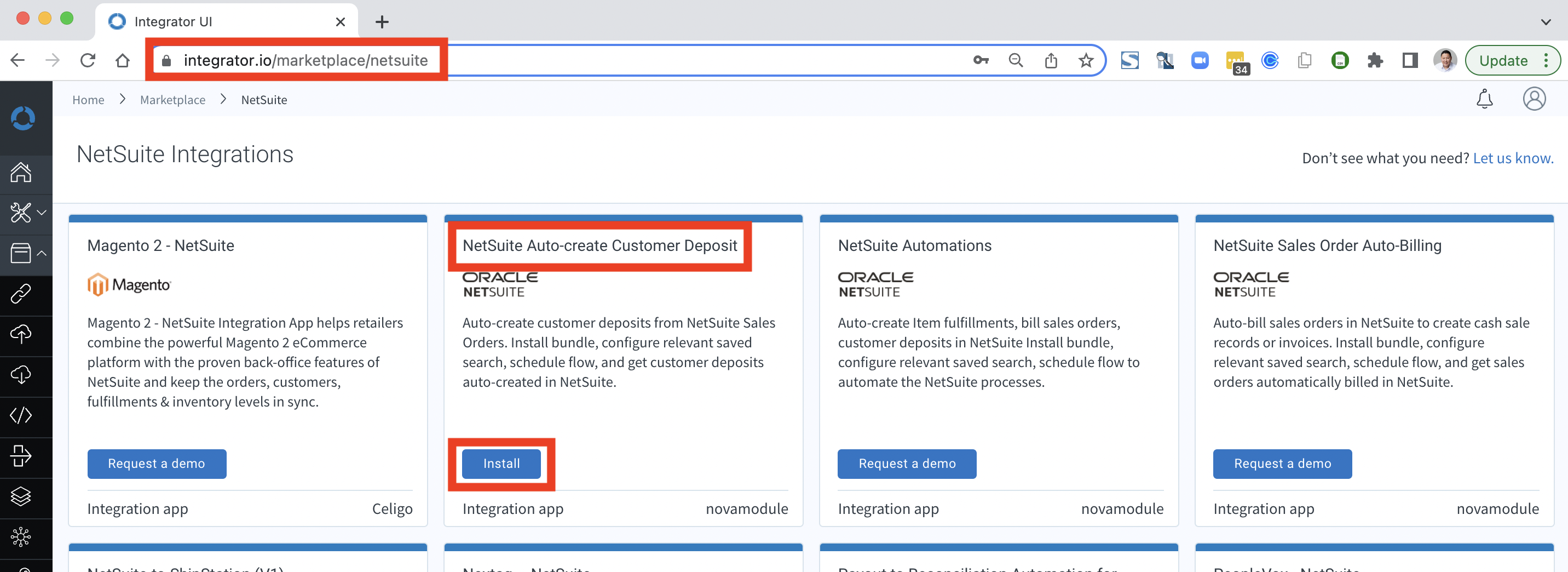Click NetSuite Sales Order Auto-Billing title

point(1327,245)
